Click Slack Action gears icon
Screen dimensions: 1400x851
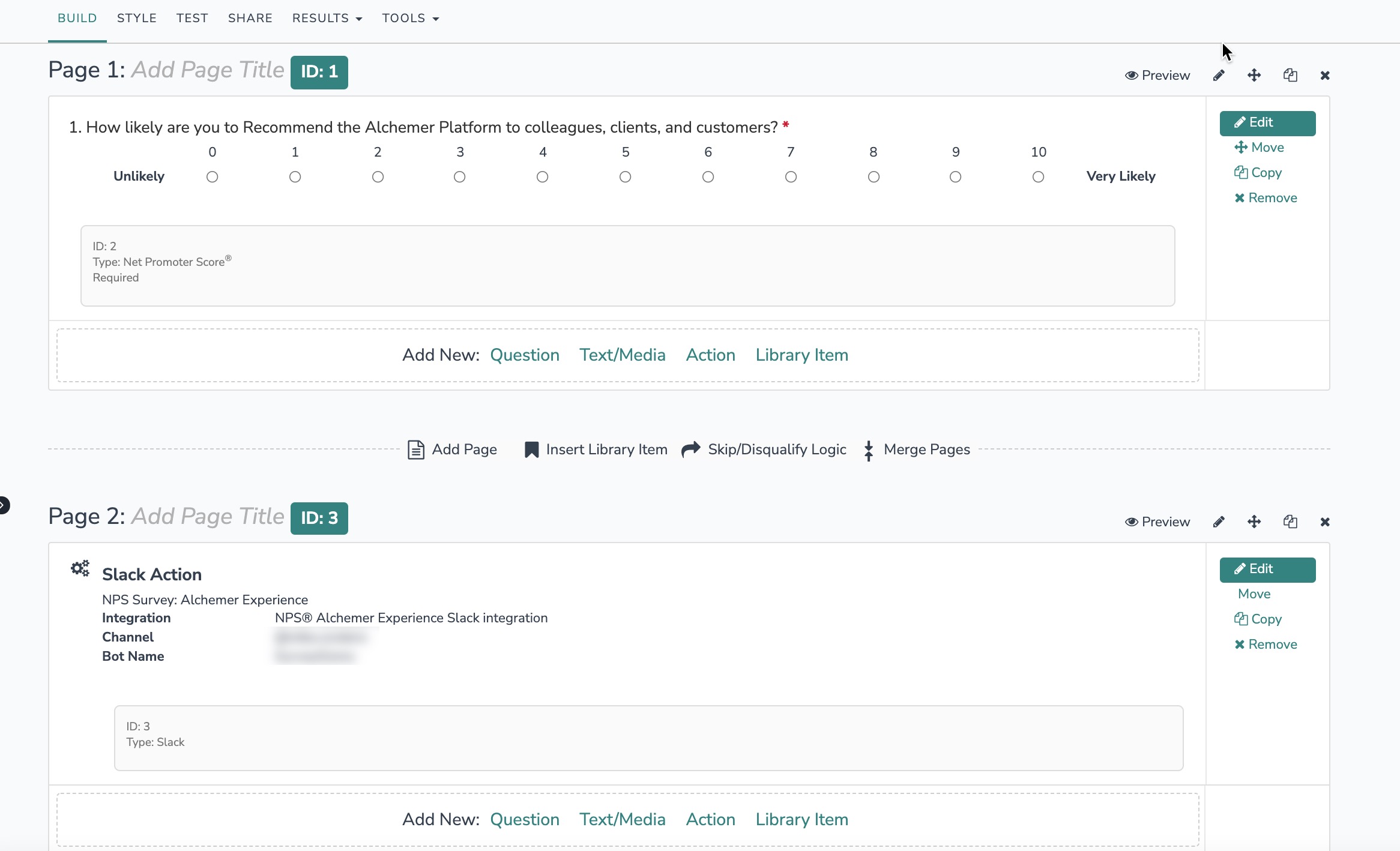point(80,568)
